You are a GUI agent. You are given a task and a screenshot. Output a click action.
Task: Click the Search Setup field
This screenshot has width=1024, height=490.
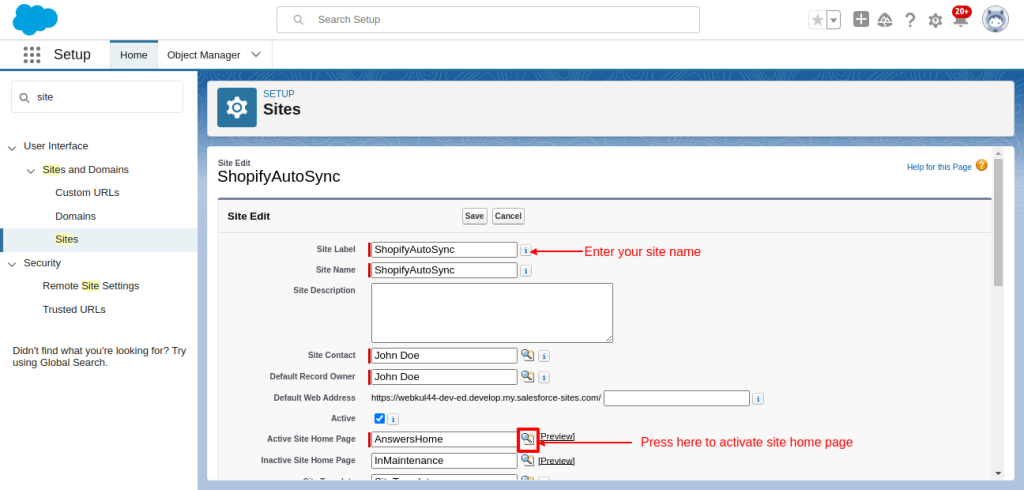click(x=488, y=20)
